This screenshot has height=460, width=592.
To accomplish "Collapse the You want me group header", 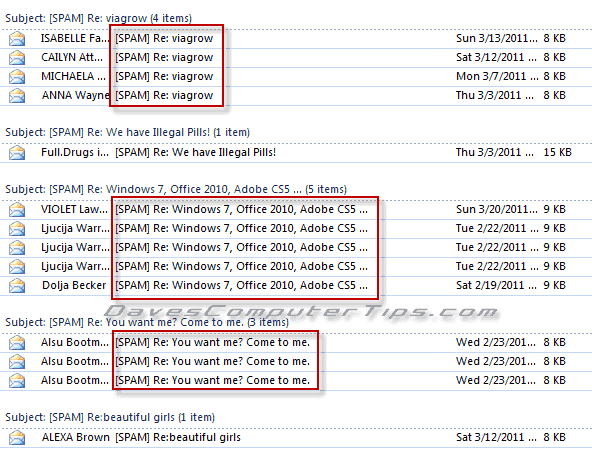I will (x=147, y=322).
